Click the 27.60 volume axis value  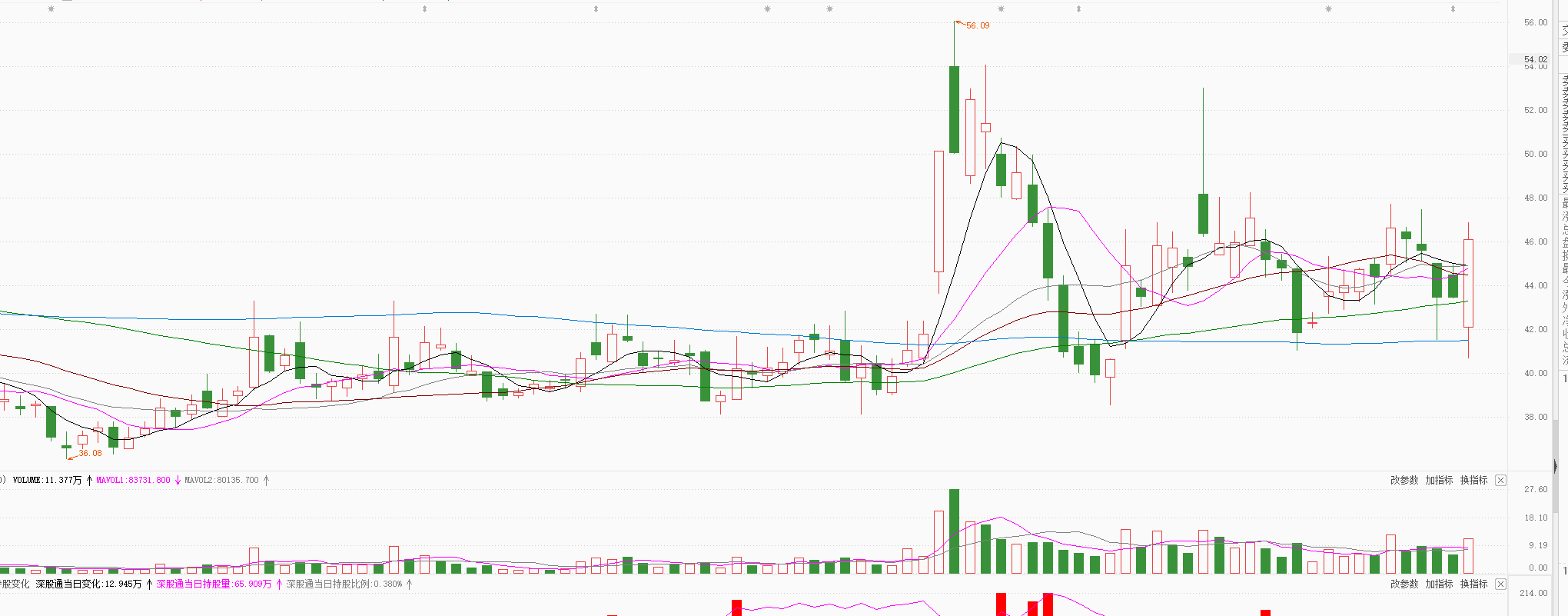pyautogui.click(x=1536, y=489)
